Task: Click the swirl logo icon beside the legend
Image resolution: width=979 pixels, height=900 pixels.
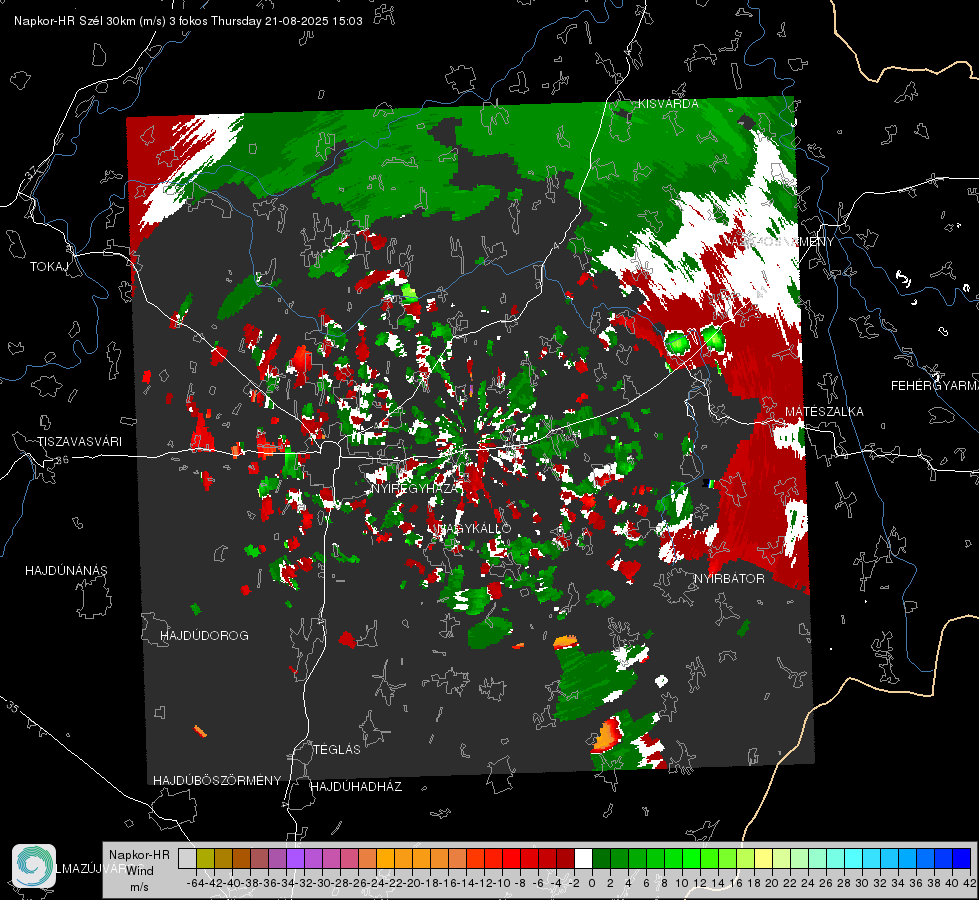Action: (x=34, y=866)
